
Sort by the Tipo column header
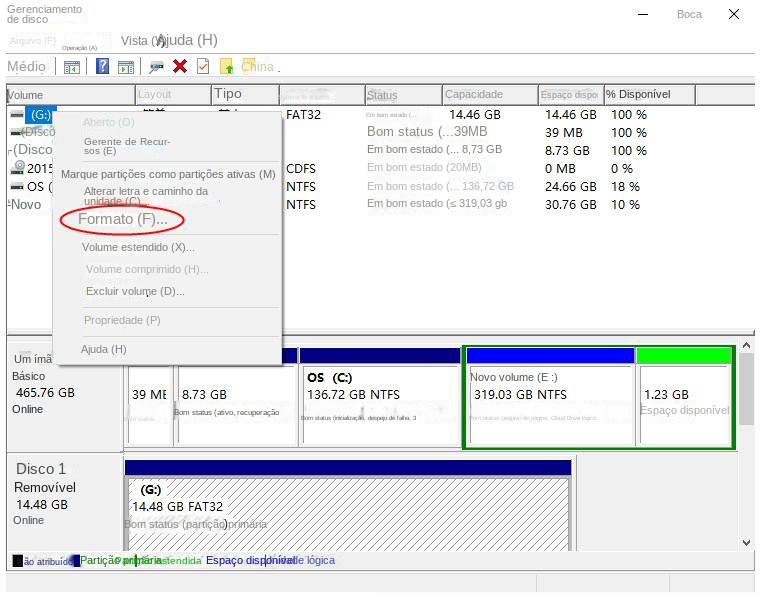[246, 95]
